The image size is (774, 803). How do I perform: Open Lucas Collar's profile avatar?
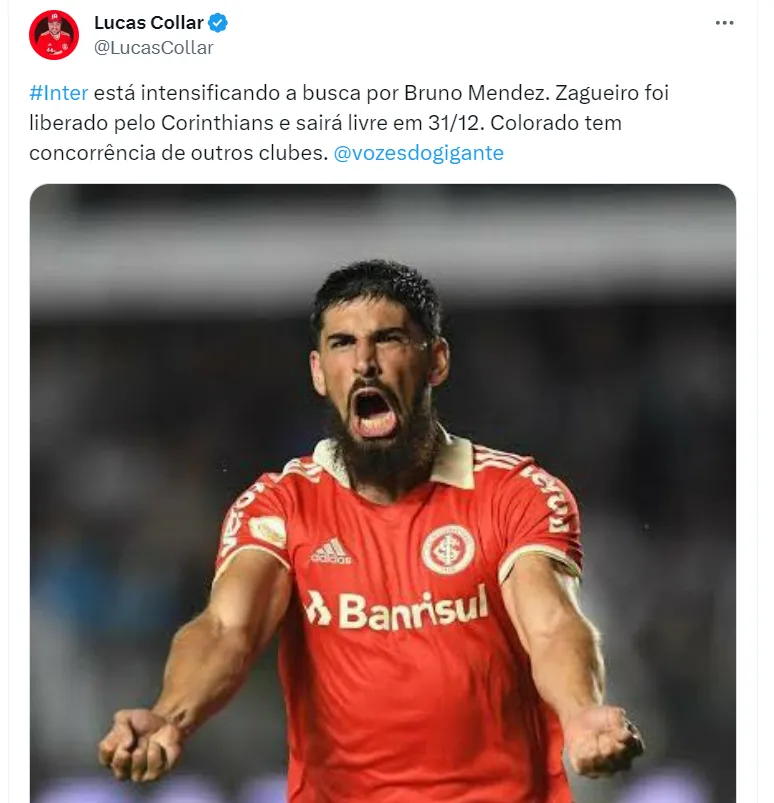pos(54,35)
